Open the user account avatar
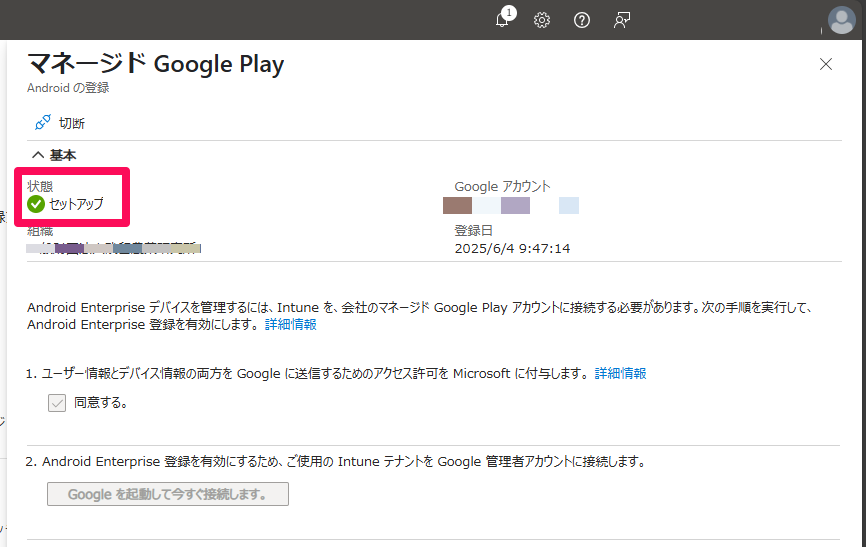This screenshot has width=866, height=547. (x=842, y=20)
